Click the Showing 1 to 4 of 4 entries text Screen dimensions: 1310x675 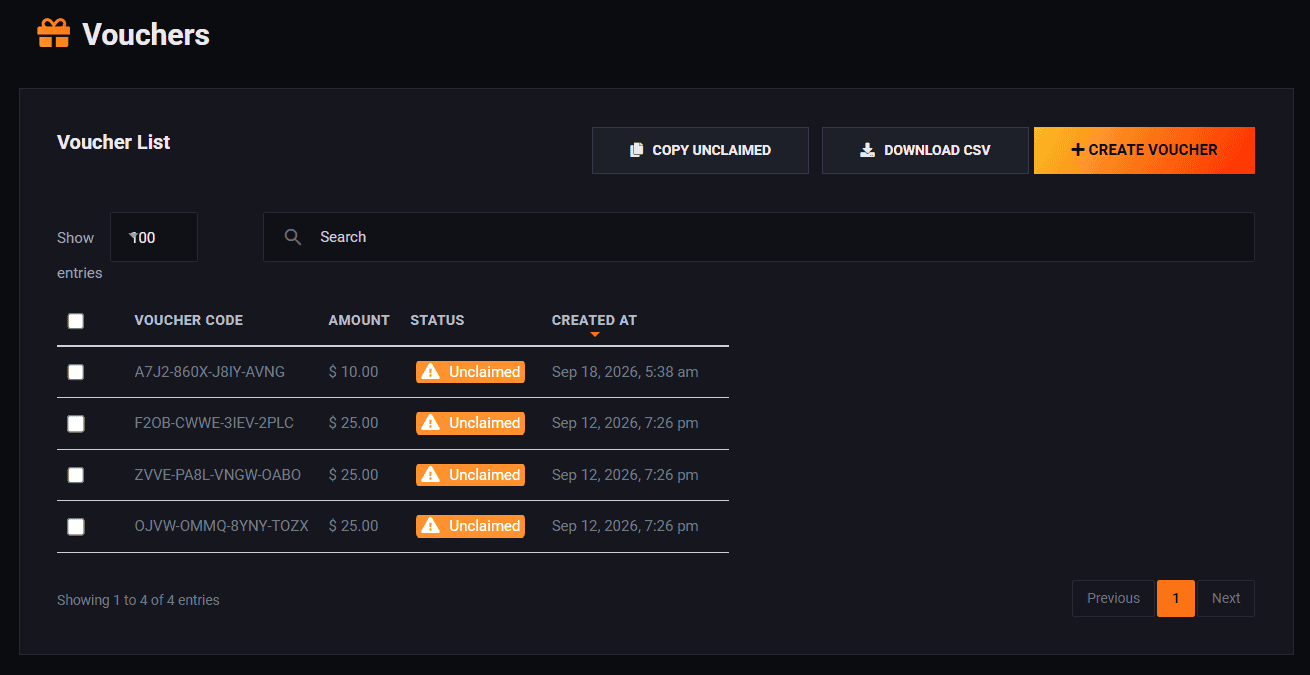[x=138, y=600]
